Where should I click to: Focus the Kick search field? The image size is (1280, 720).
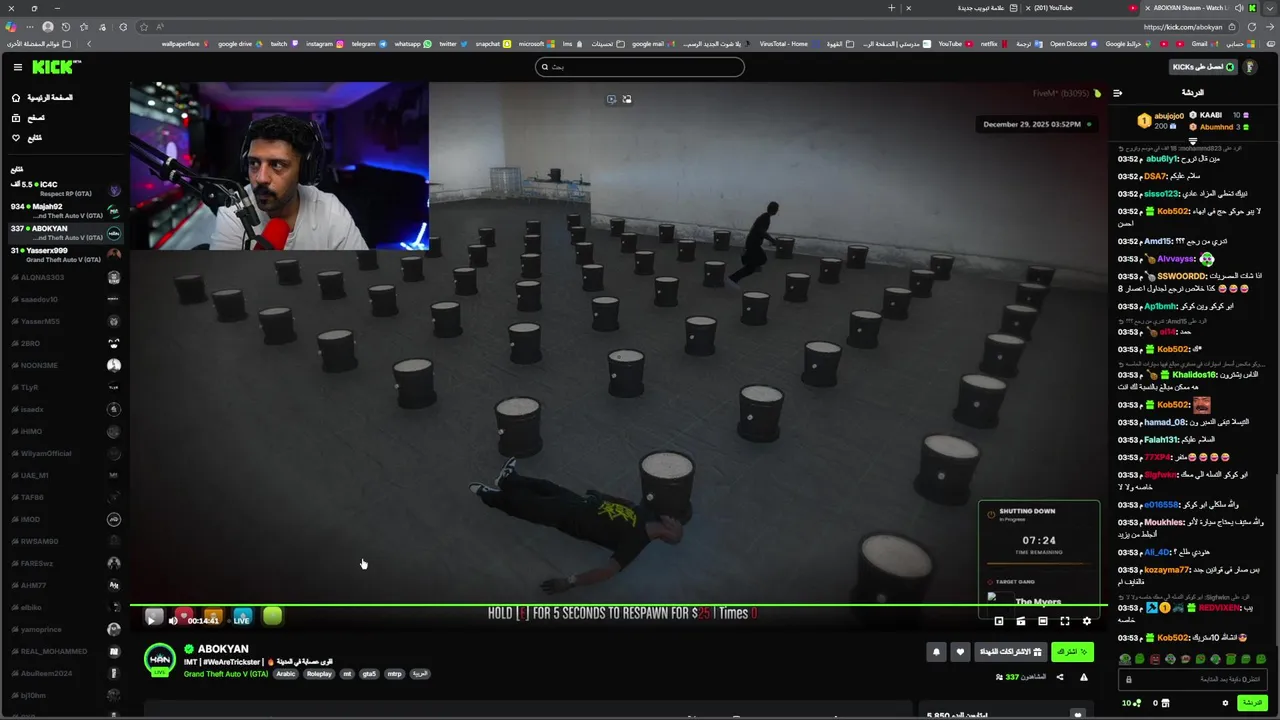(x=640, y=67)
